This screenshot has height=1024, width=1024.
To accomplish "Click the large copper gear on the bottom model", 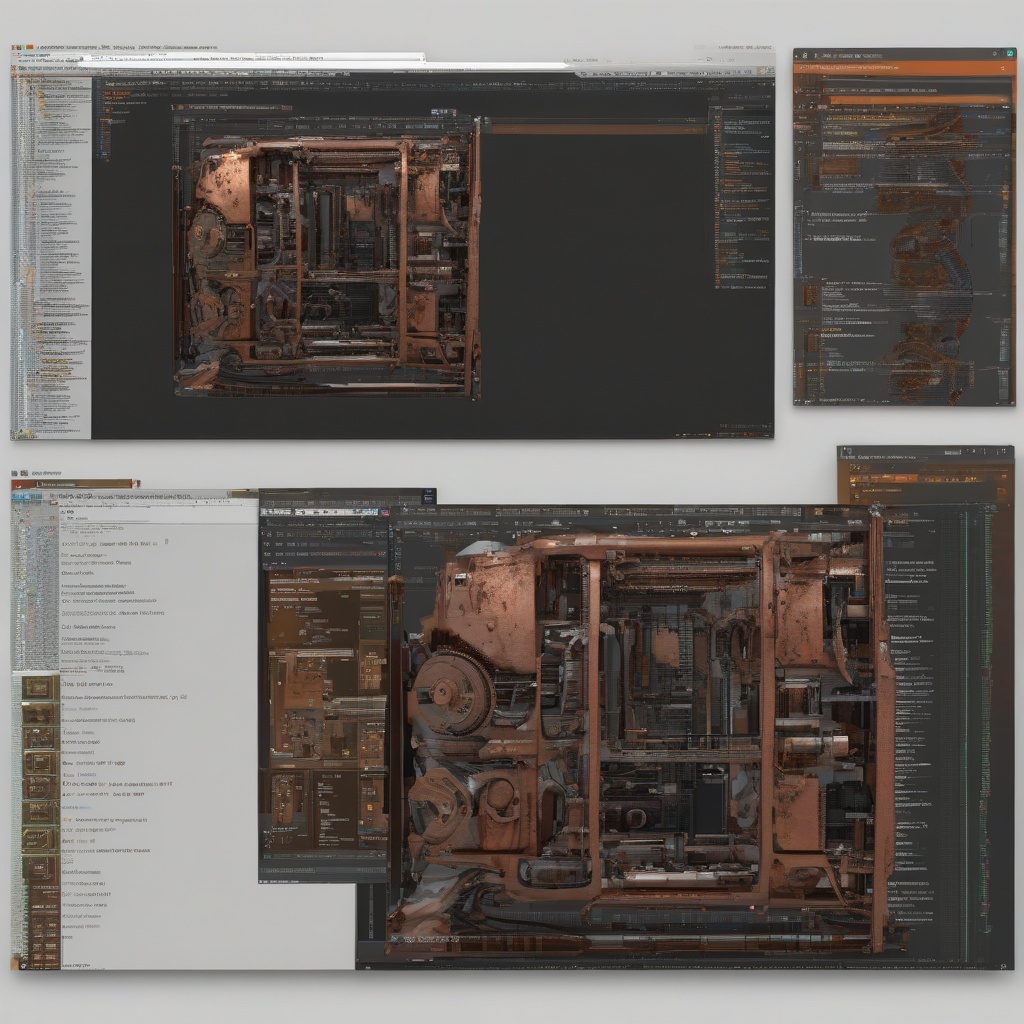I will click(452, 692).
